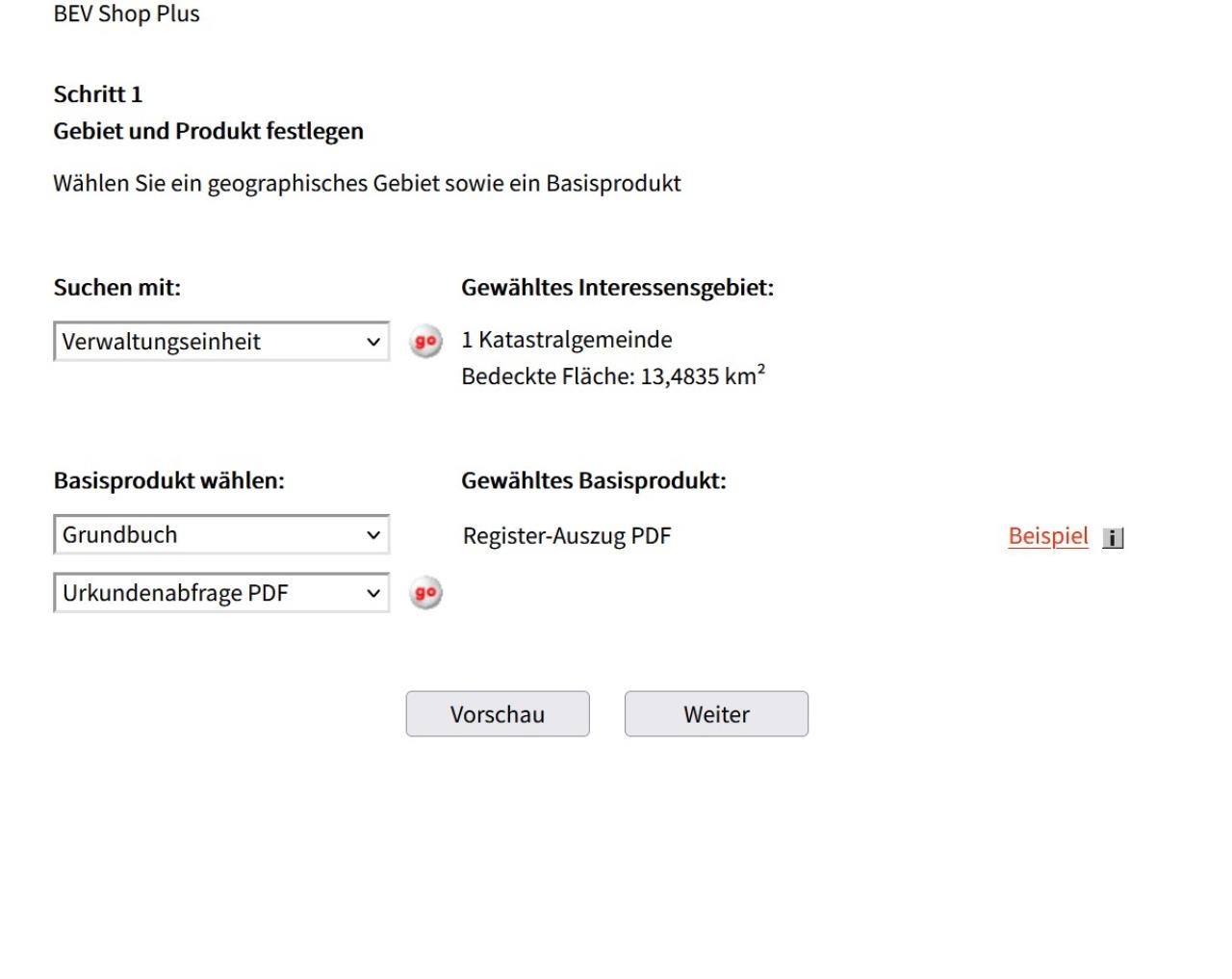Click the 'Gewähltes Interessensgebiet:' heading
Screen dimensions: 1232x979
tap(618, 288)
